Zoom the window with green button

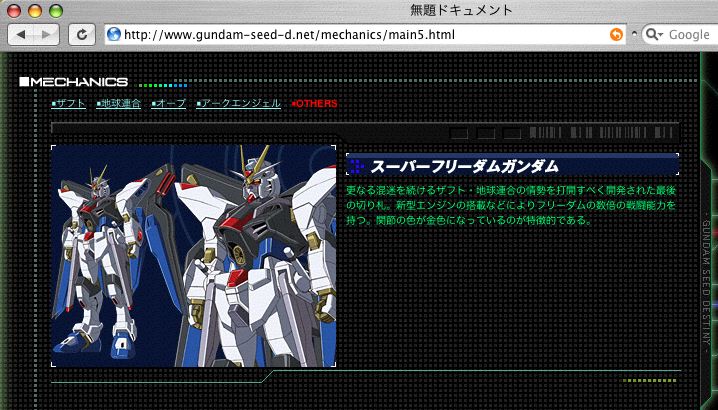coord(56,11)
